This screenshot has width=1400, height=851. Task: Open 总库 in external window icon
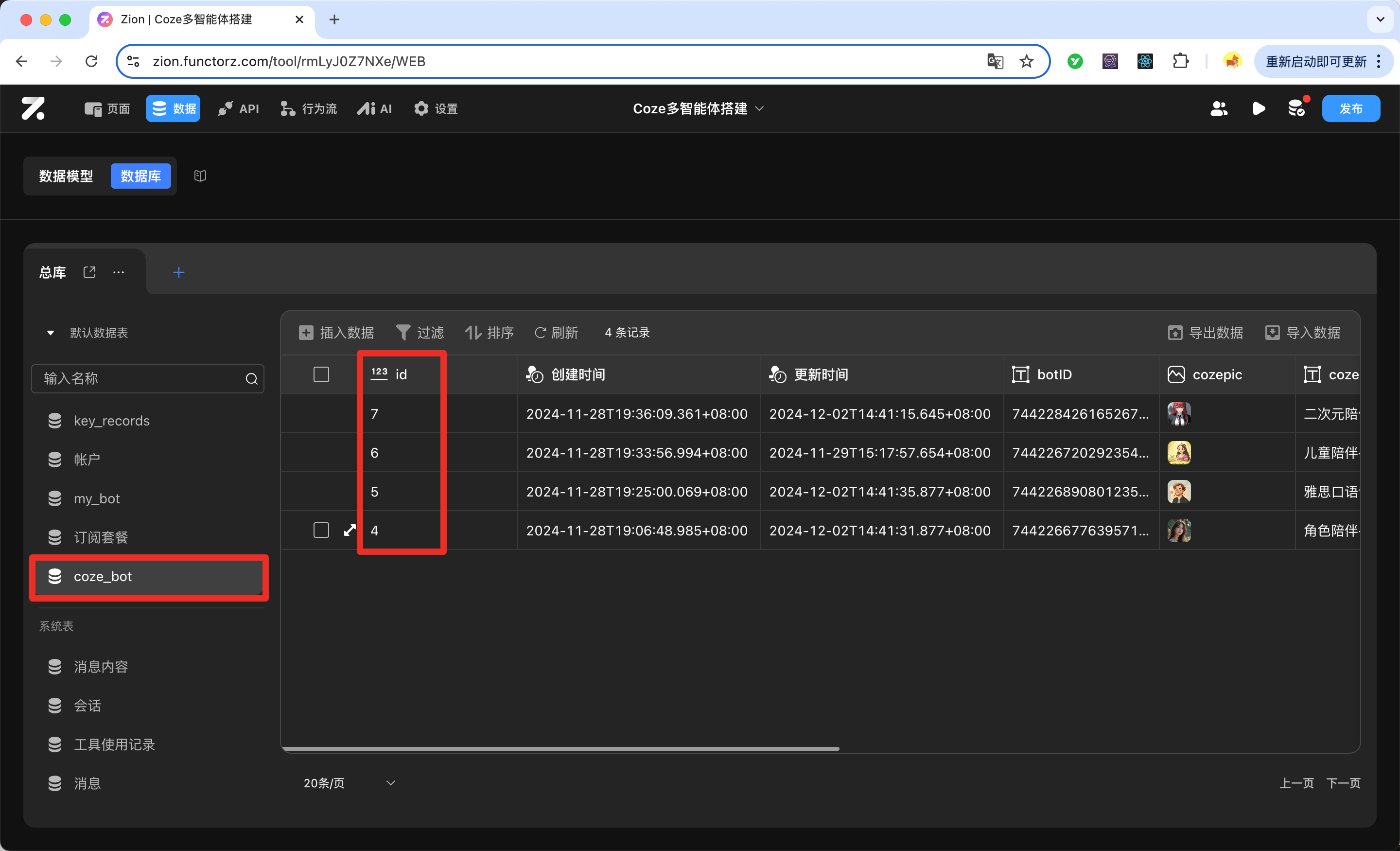pos(89,272)
